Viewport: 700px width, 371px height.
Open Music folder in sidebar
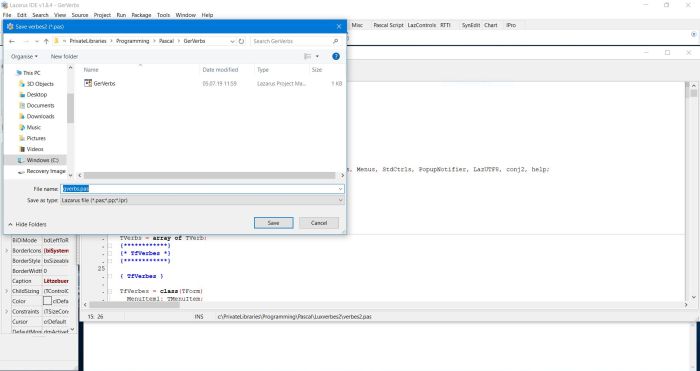(33, 127)
